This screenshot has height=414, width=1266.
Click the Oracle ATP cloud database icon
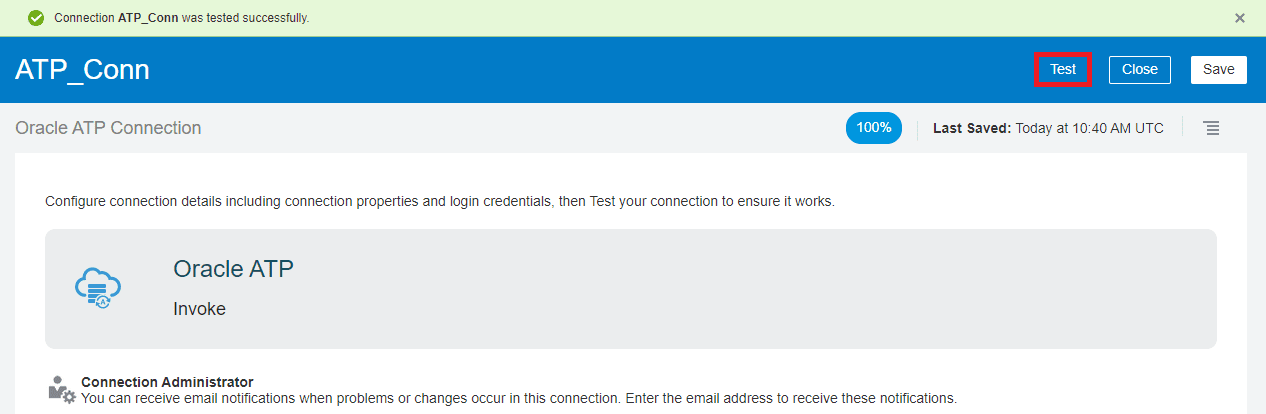pyautogui.click(x=98, y=288)
